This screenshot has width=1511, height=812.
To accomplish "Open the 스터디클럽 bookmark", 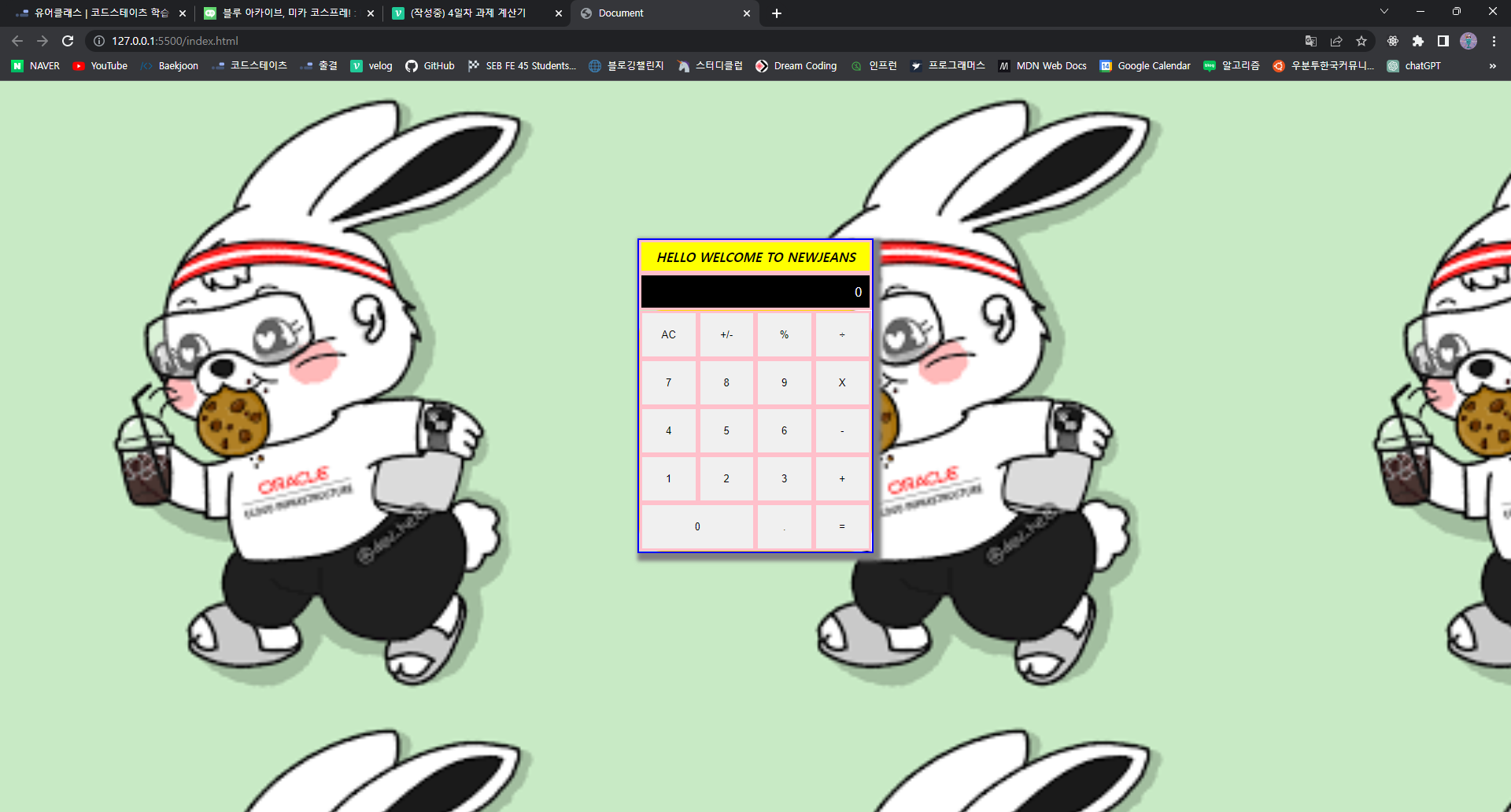I will click(710, 66).
